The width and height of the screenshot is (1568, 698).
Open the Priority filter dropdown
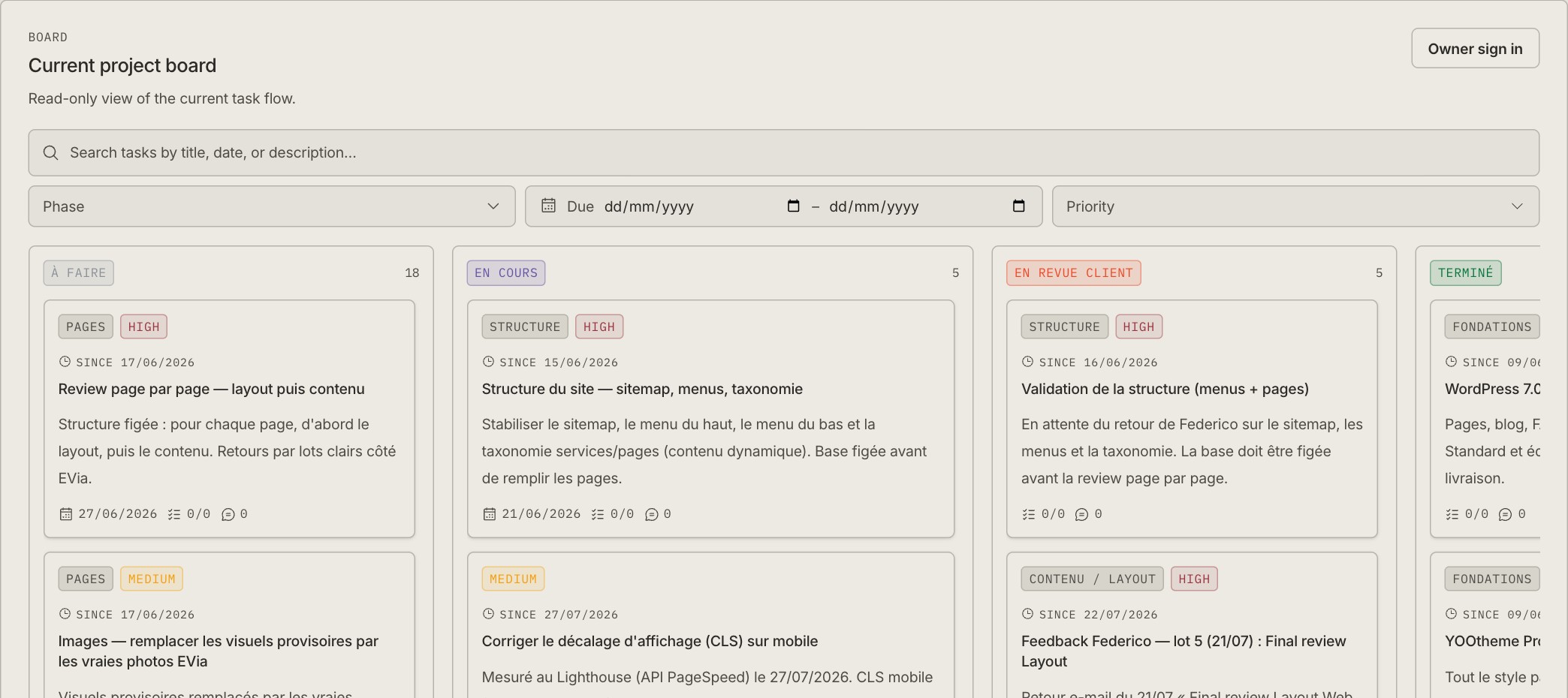(x=1295, y=206)
